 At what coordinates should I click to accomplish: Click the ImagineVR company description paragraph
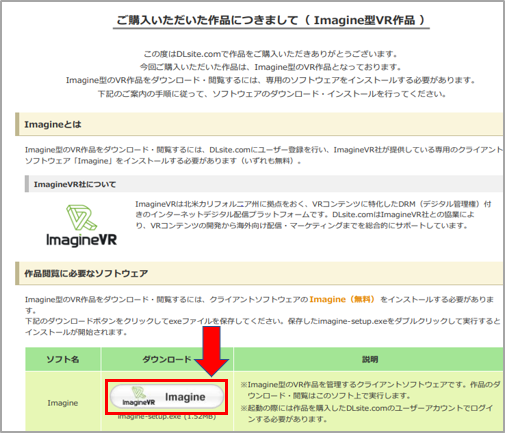(313, 215)
